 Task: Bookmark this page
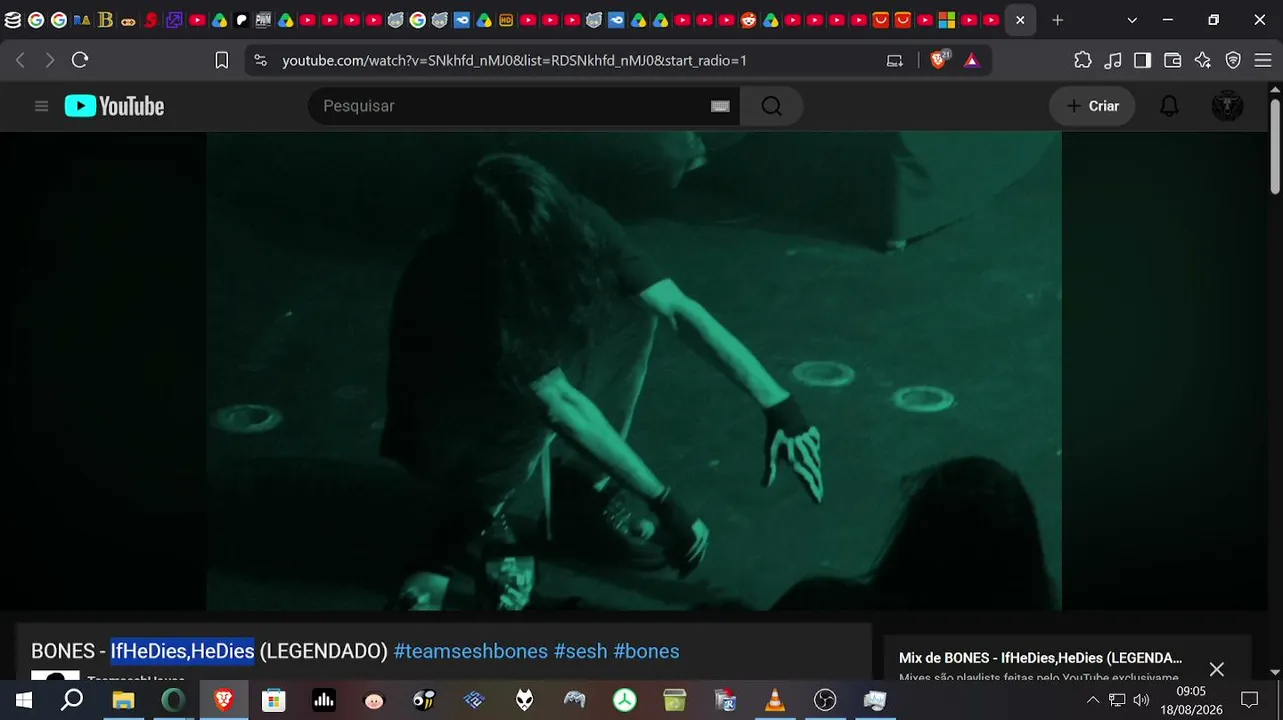pos(222,60)
